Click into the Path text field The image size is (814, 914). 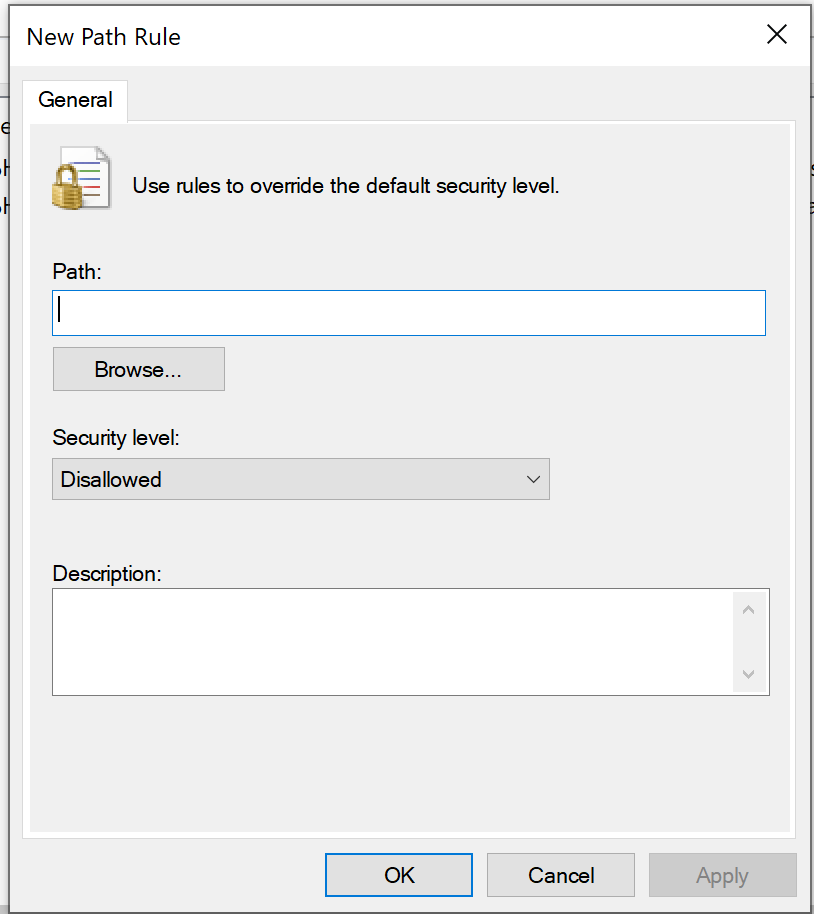click(408, 312)
